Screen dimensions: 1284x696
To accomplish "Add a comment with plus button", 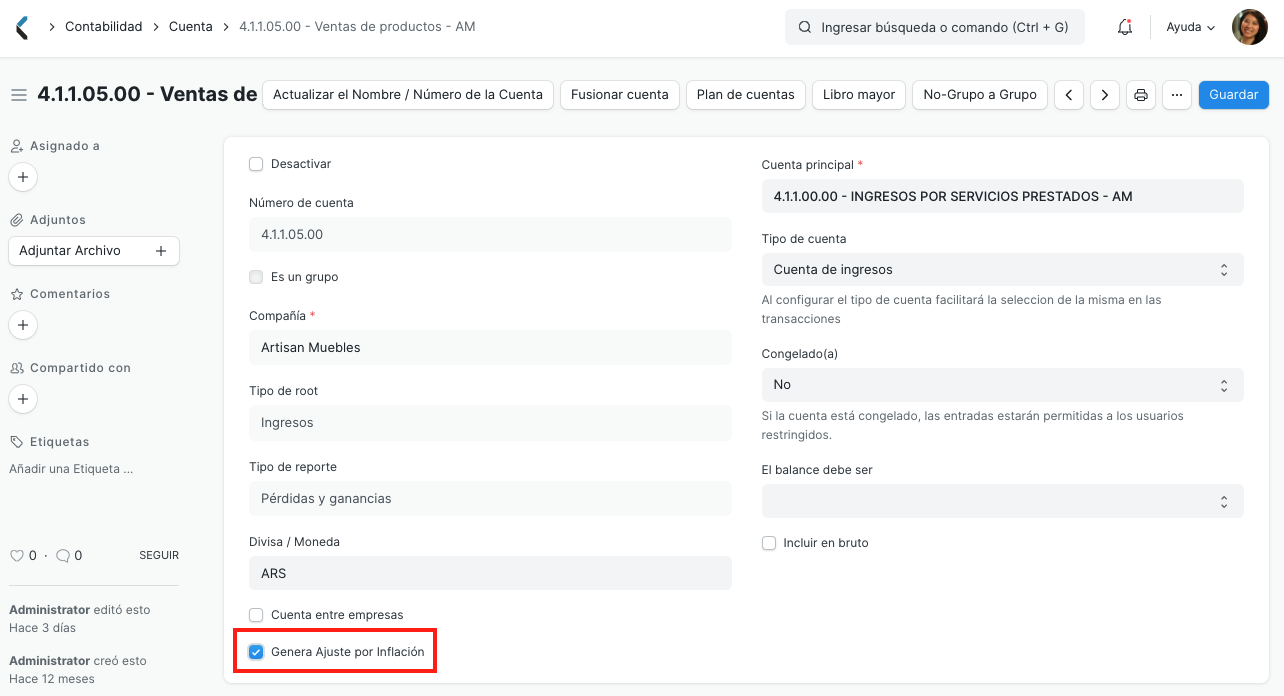I will pyautogui.click(x=23, y=325).
